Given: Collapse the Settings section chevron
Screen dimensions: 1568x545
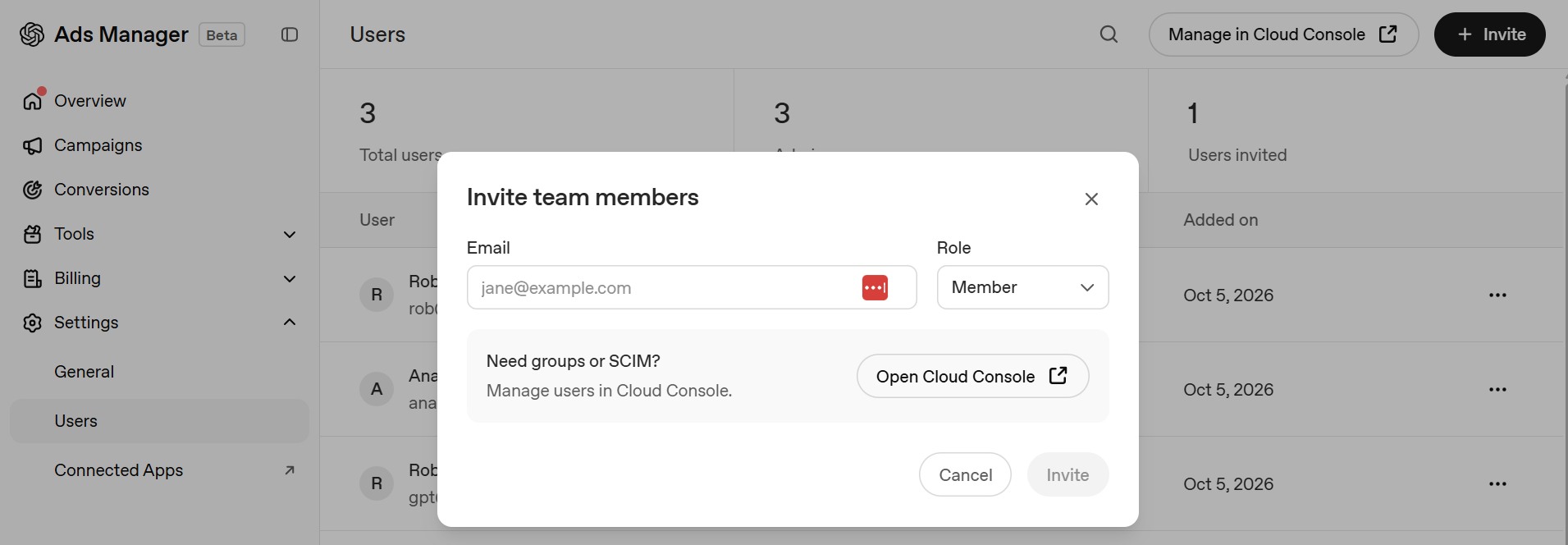Looking at the screenshot, I should click(x=290, y=323).
